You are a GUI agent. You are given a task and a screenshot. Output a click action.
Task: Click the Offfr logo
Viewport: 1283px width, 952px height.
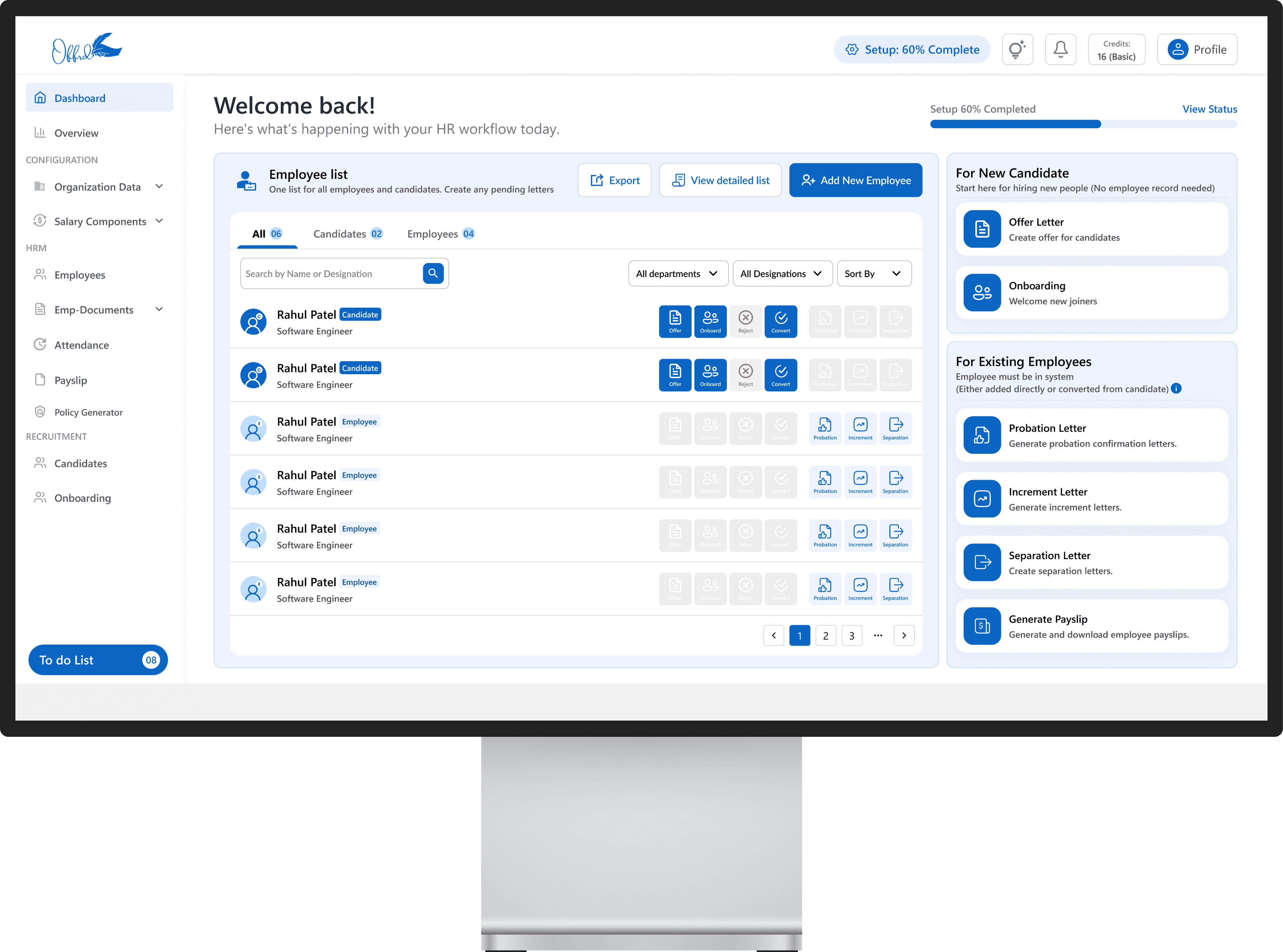pyautogui.click(x=87, y=48)
